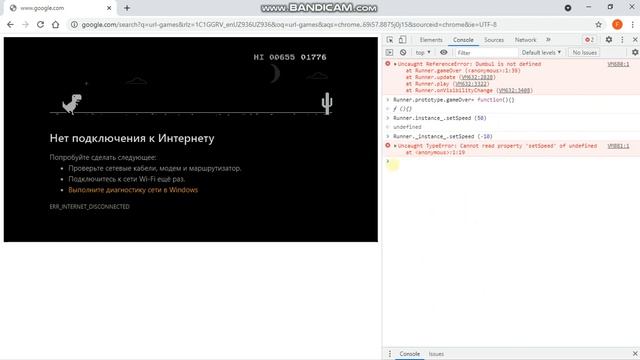
Task: Switch to the Console tab
Action: tap(463, 40)
